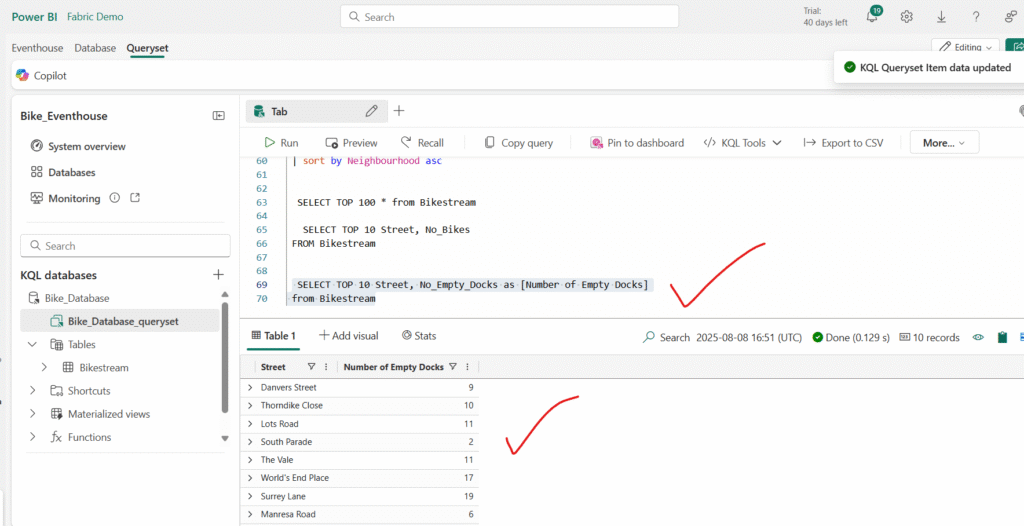The width and height of the screenshot is (1024, 526).
Task: Click the sidebar vertical scrollbar
Action: pyautogui.click(x=225, y=357)
